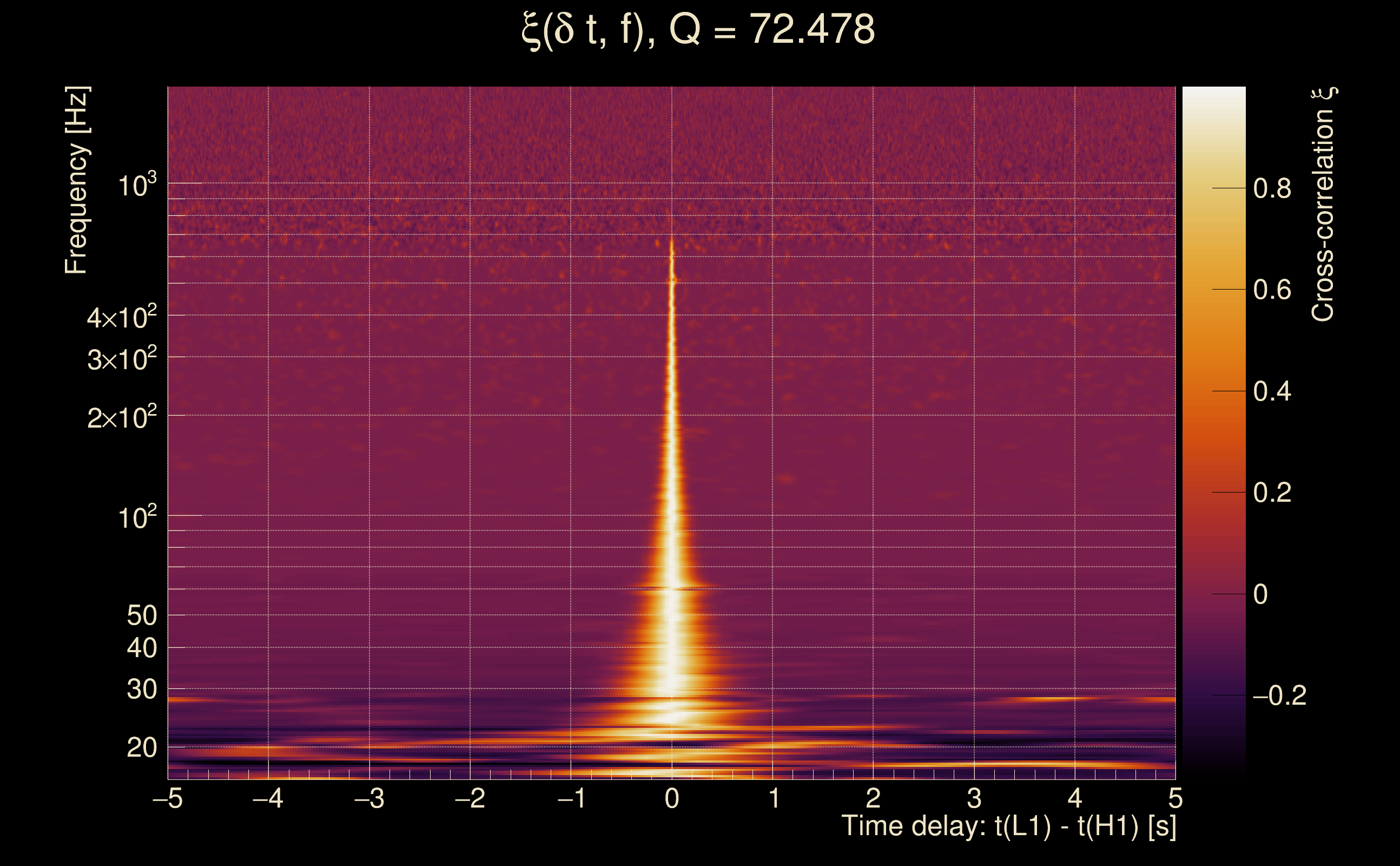
Task: Click the y-axis tick label 20
Action: pos(141,748)
